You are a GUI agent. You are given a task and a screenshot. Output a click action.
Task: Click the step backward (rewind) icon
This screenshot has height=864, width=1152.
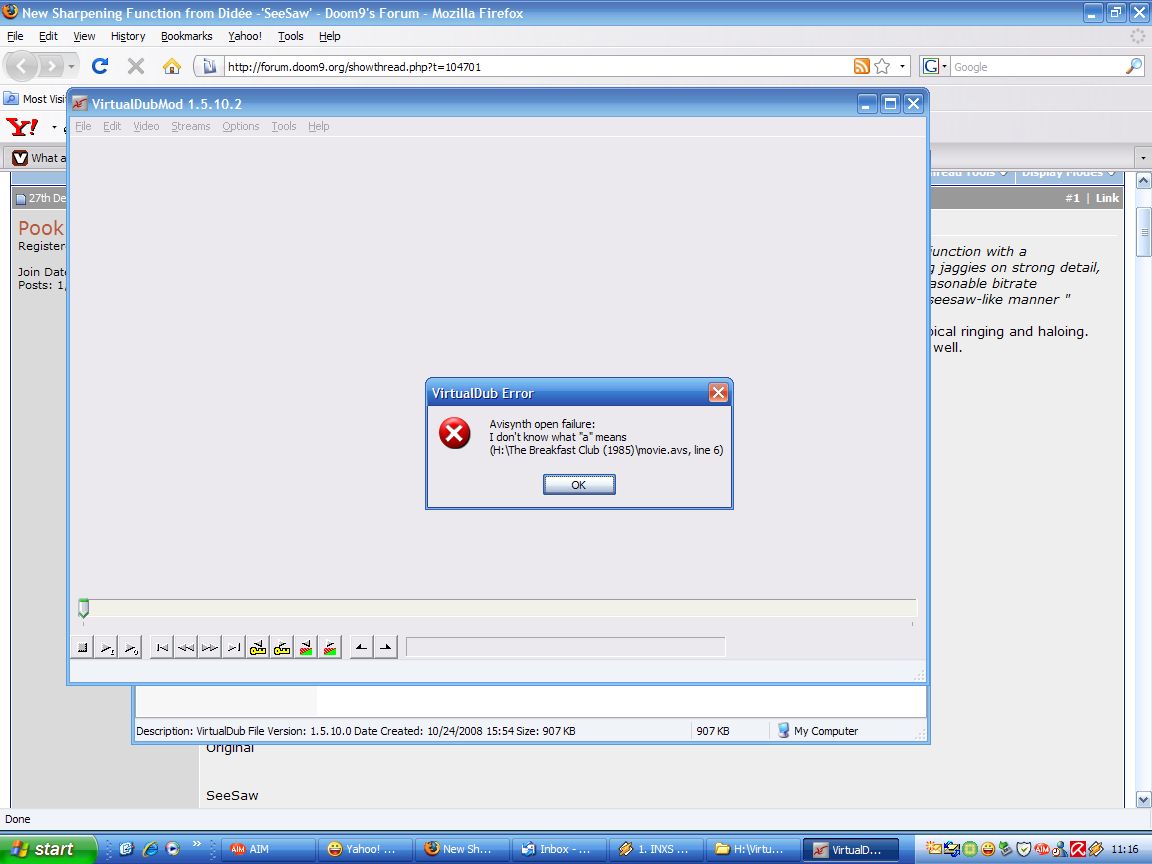tap(186, 647)
